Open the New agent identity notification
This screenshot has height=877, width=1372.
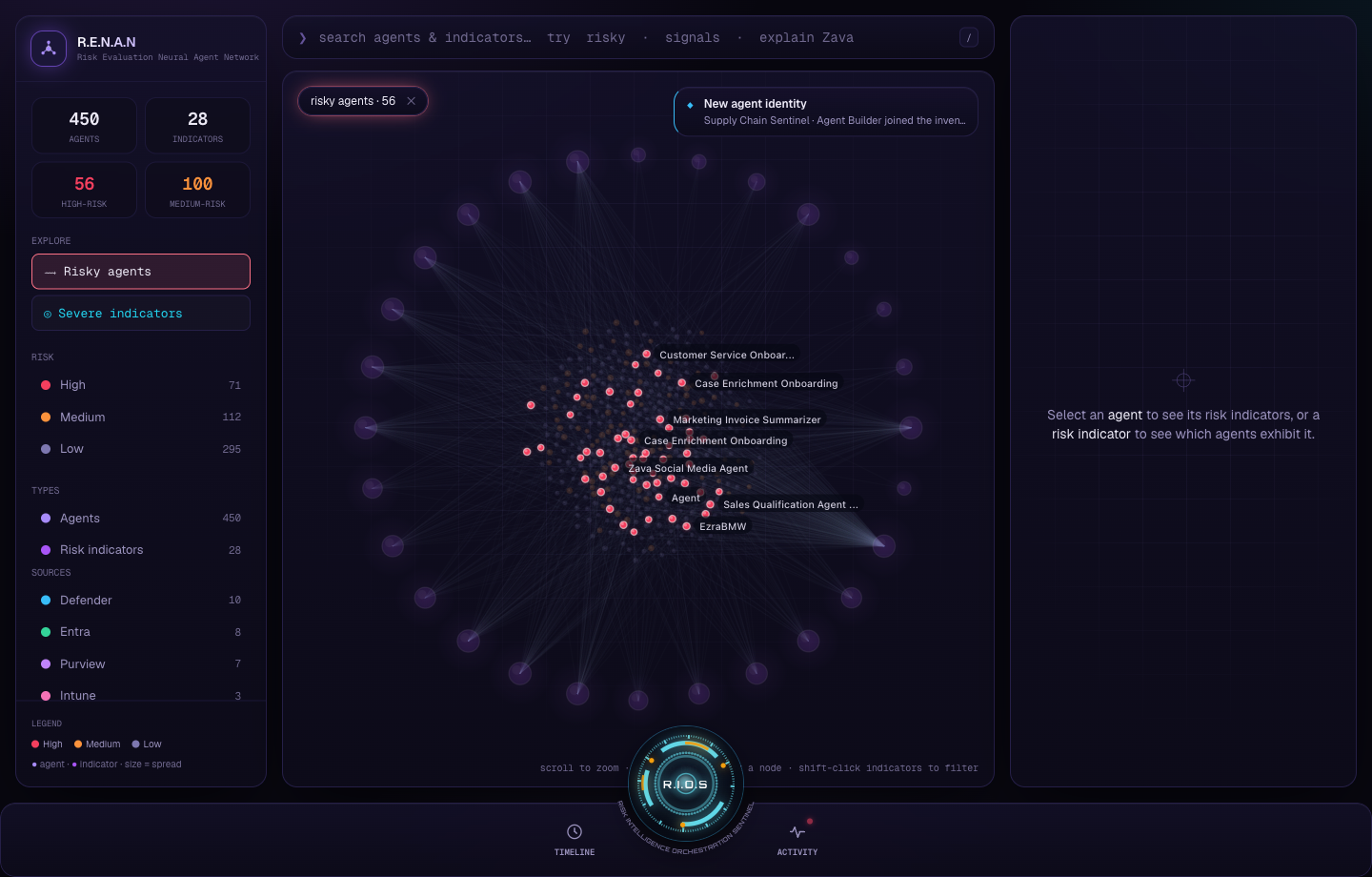pos(826,112)
